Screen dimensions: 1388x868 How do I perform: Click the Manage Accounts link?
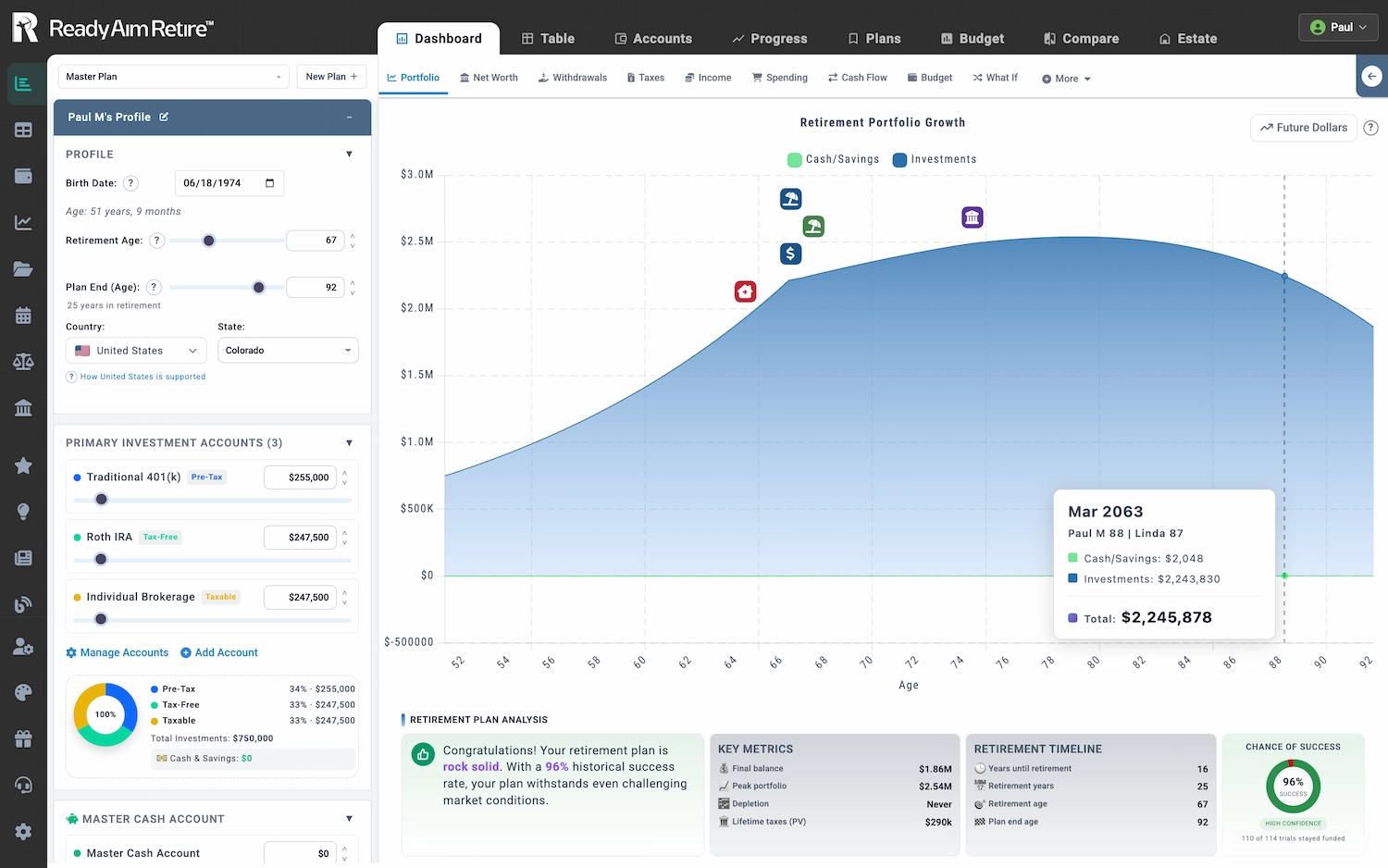(x=118, y=652)
